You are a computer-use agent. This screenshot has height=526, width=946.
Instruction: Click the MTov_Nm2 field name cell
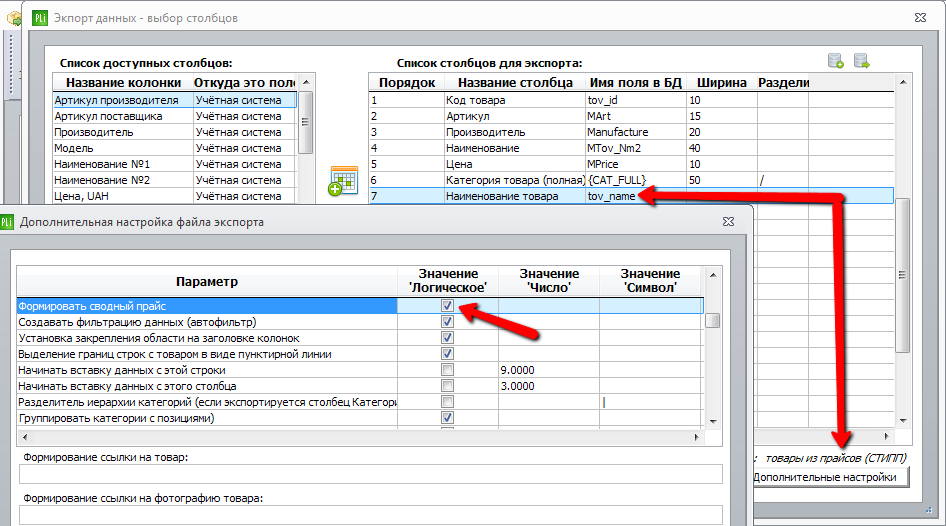tap(636, 148)
